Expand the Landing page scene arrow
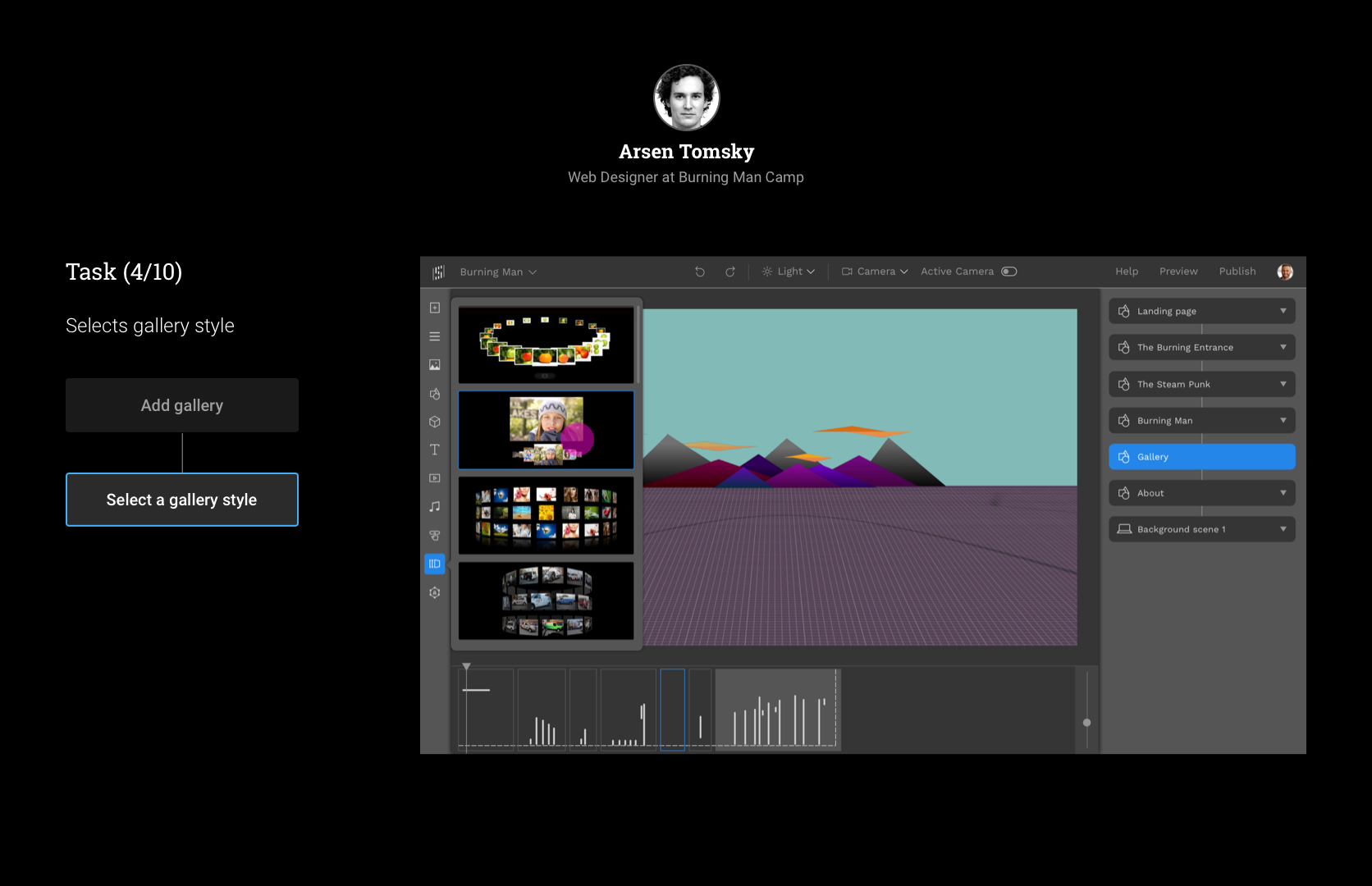The image size is (1372, 886). [x=1283, y=311]
